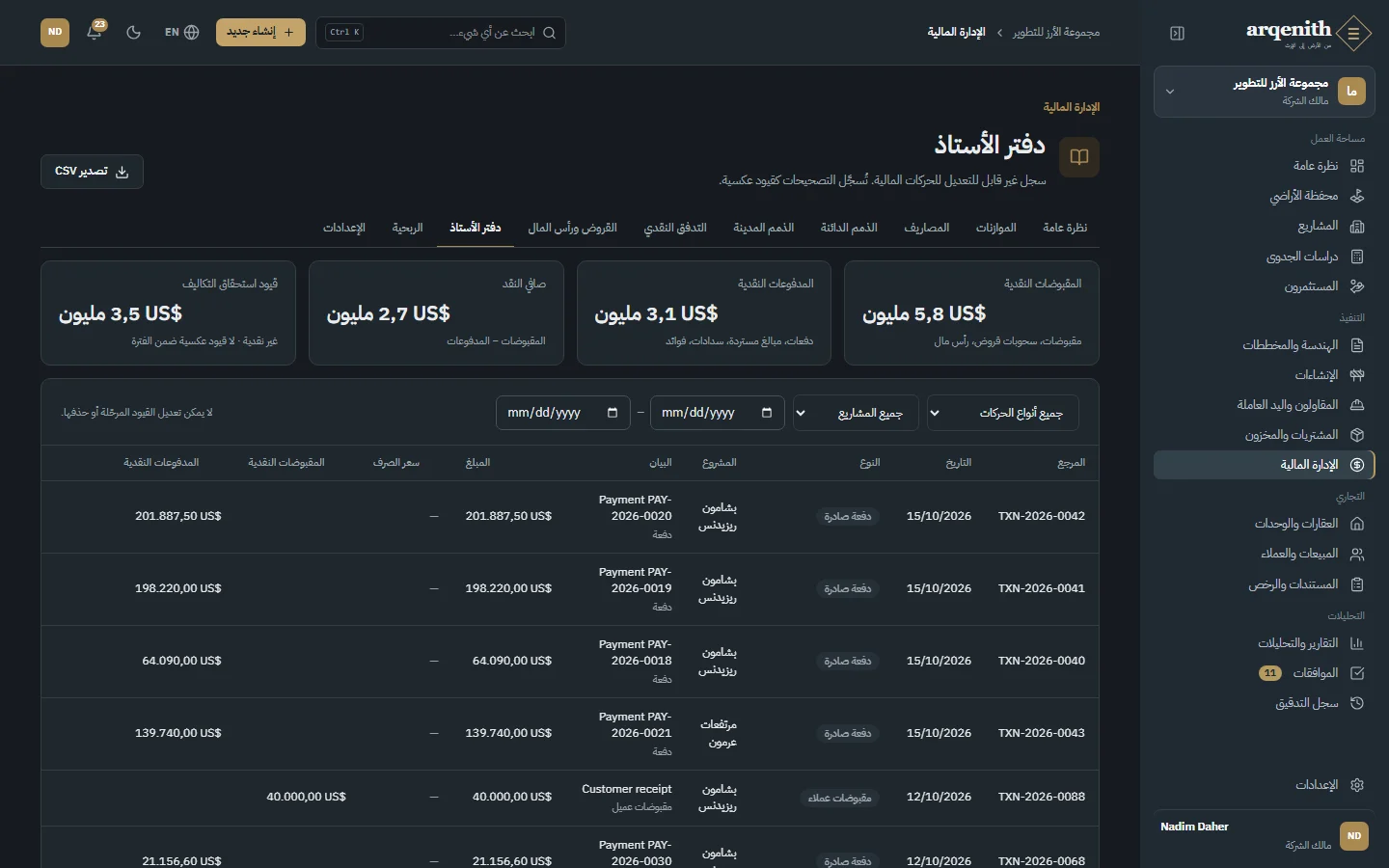Click the مقبوضات عملاء type badge
The width and height of the screenshot is (1389, 868).
(840, 798)
